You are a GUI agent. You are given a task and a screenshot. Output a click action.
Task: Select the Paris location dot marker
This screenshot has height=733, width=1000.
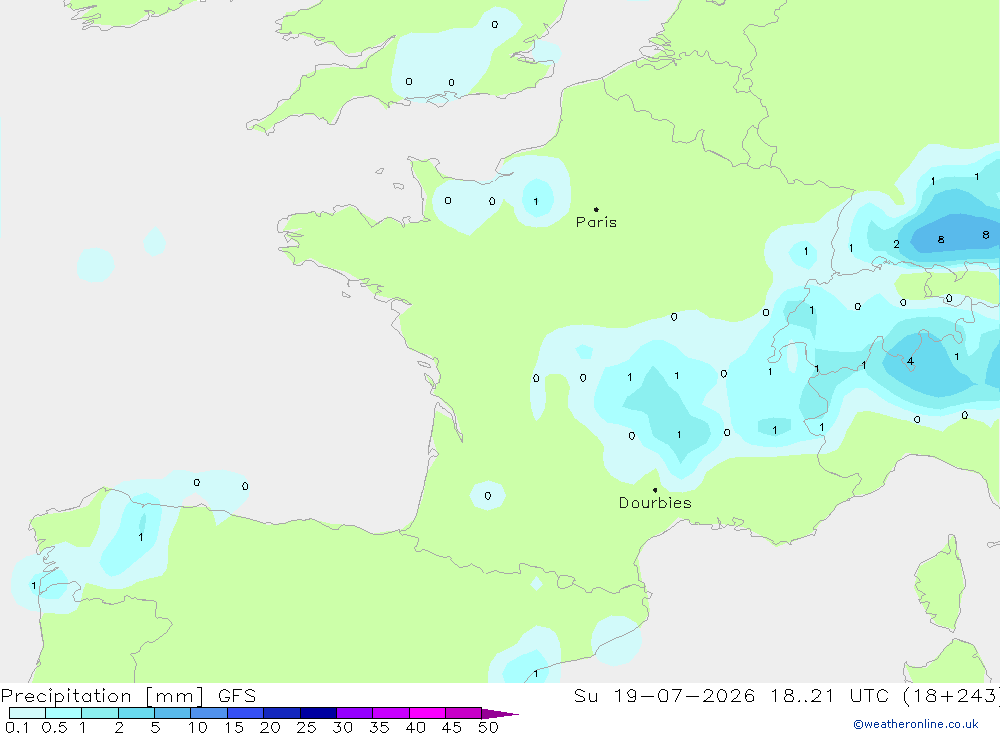pyautogui.click(x=596, y=209)
